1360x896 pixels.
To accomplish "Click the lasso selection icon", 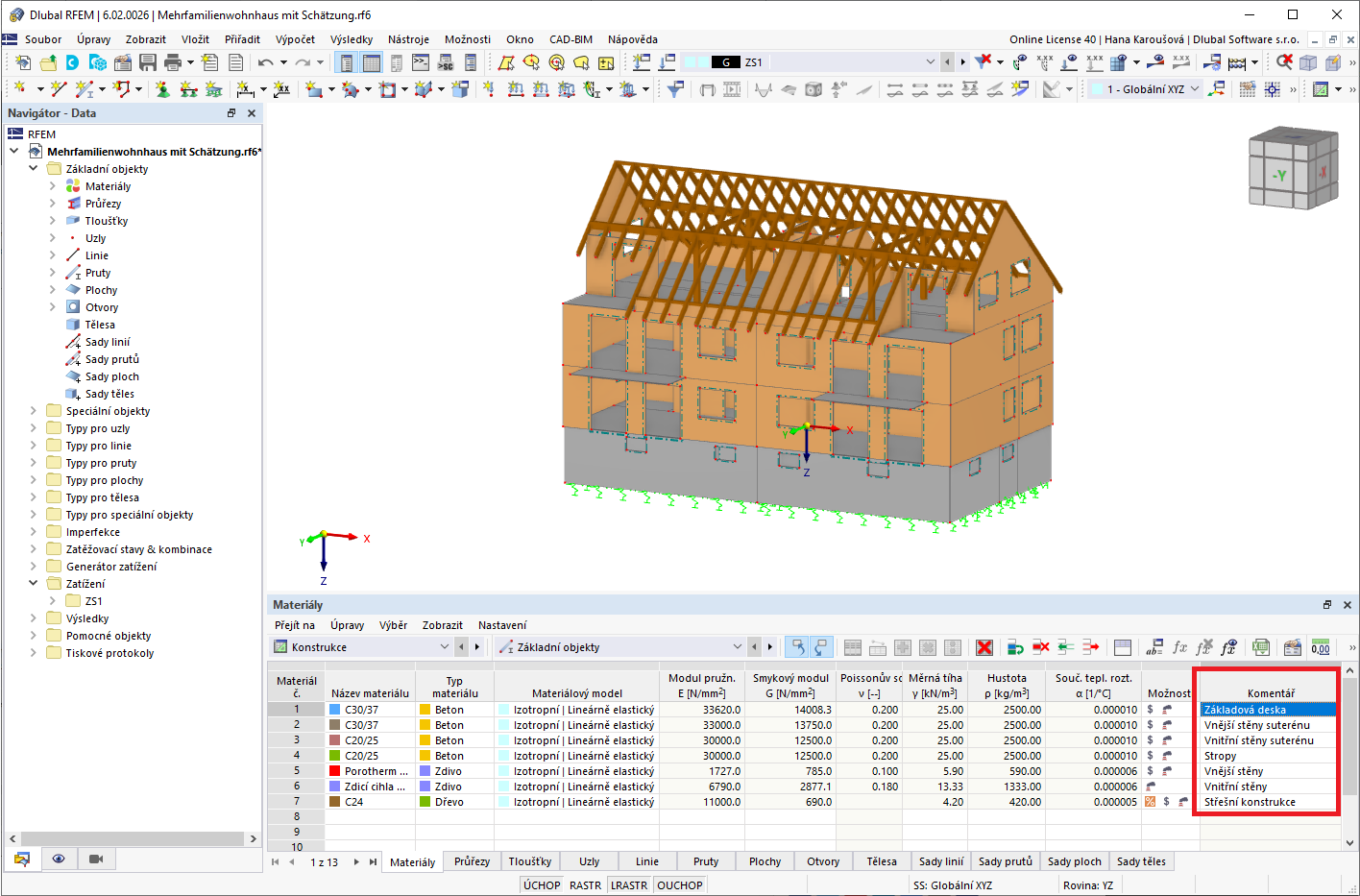I will click(x=581, y=62).
